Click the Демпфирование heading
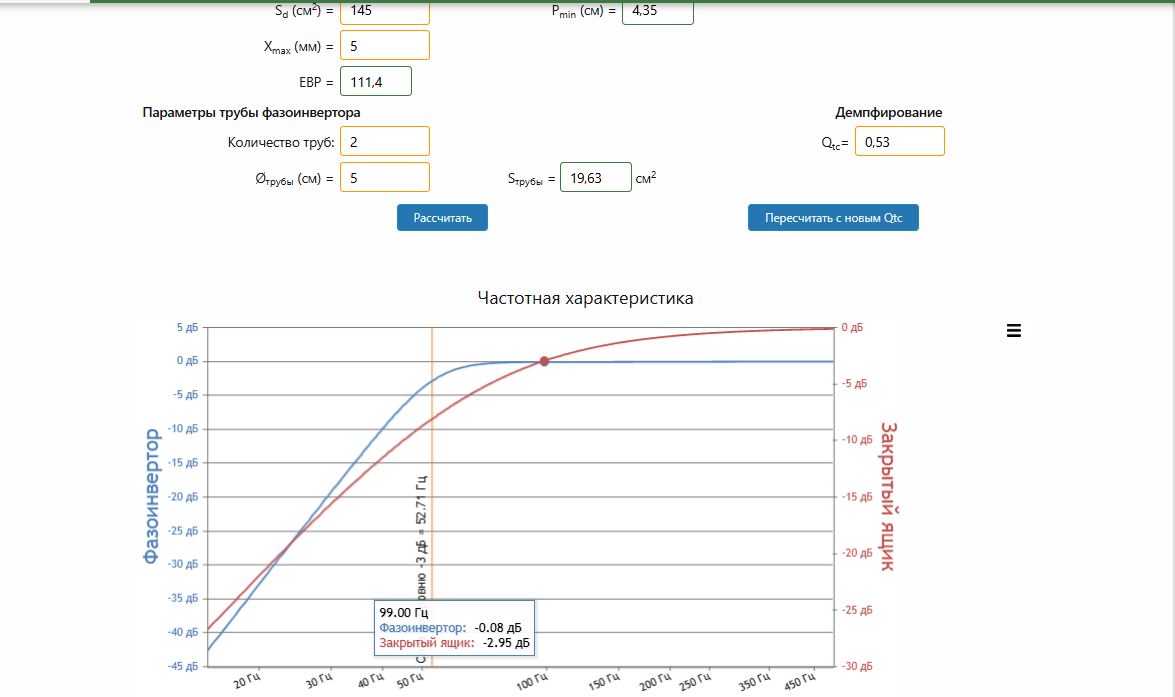 (x=889, y=112)
